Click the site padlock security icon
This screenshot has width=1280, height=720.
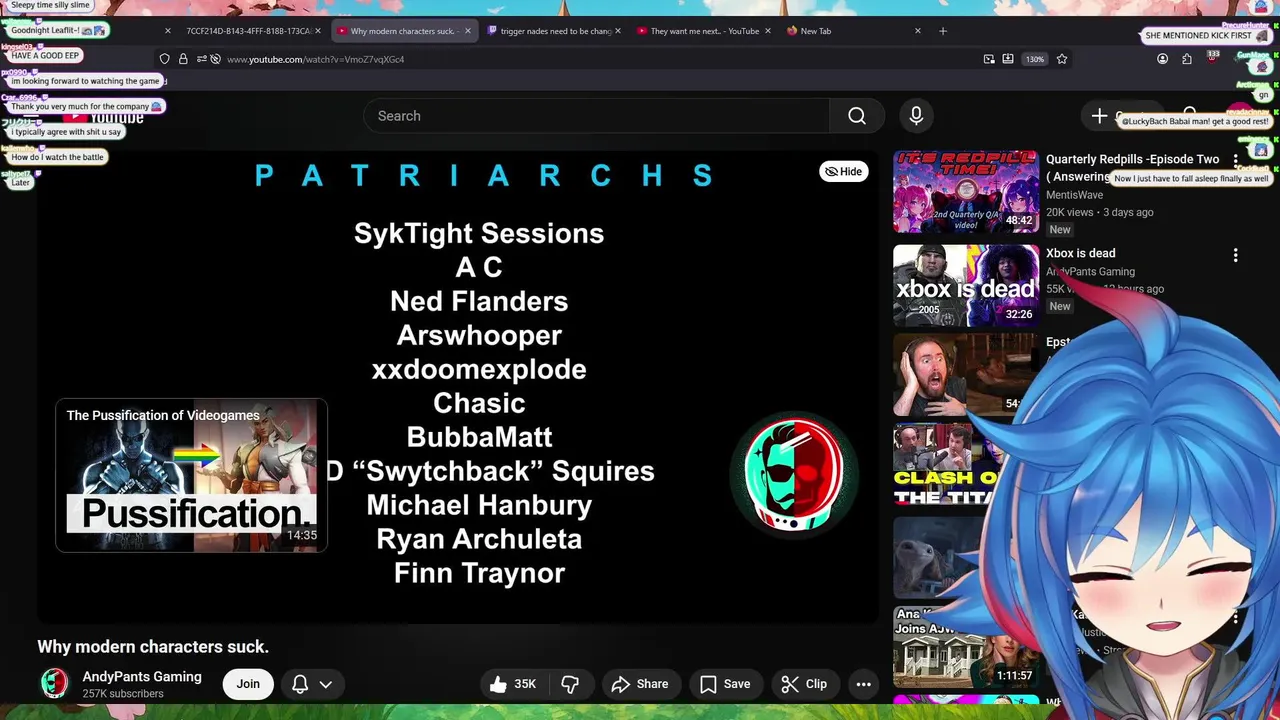click(x=183, y=59)
